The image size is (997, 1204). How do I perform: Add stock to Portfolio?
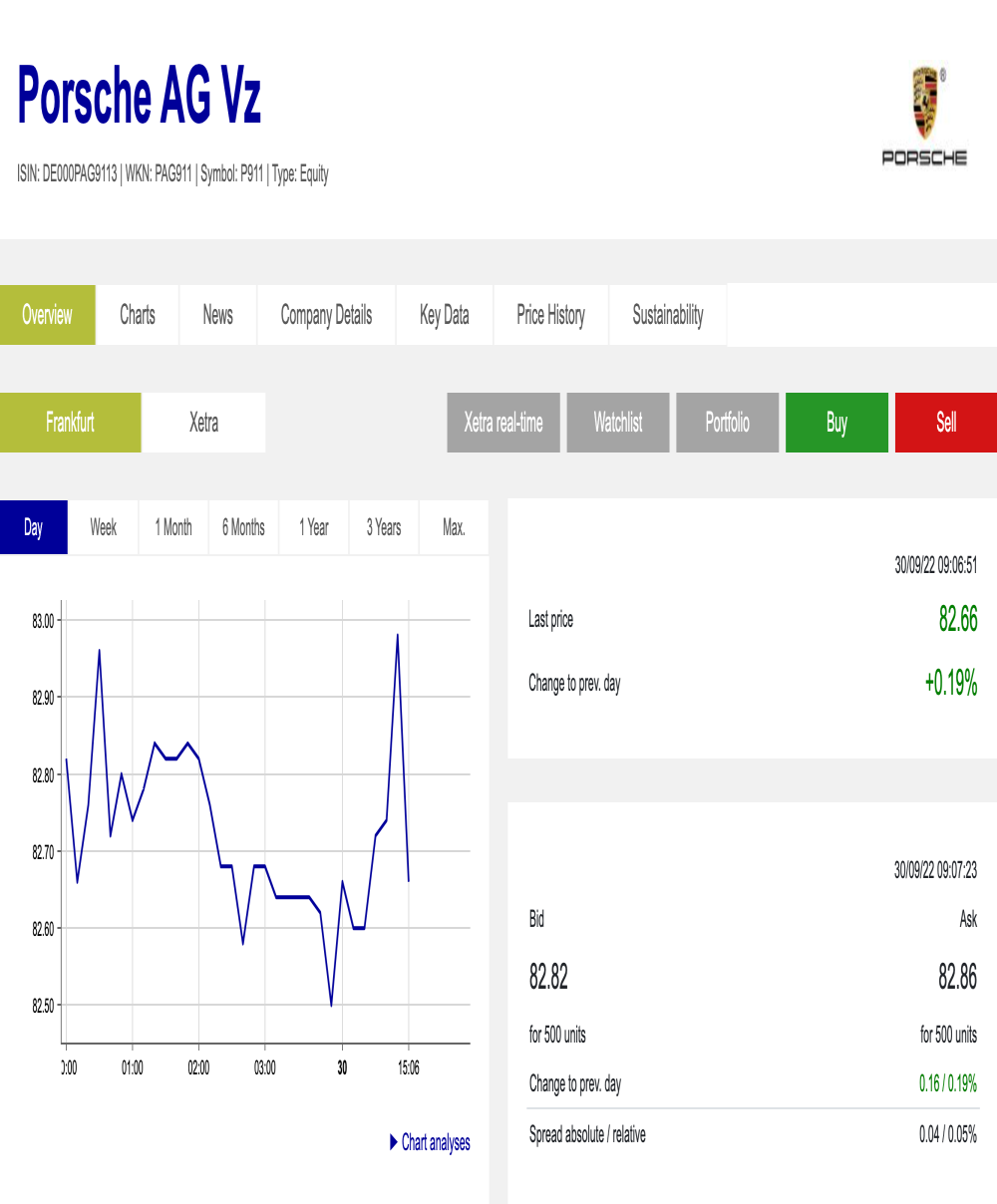click(x=728, y=423)
